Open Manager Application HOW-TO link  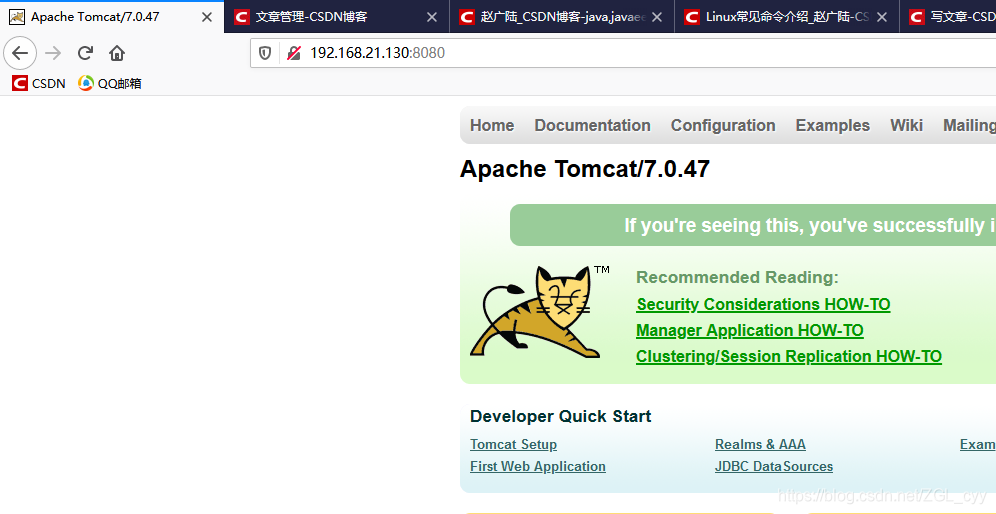[x=750, y=330]
